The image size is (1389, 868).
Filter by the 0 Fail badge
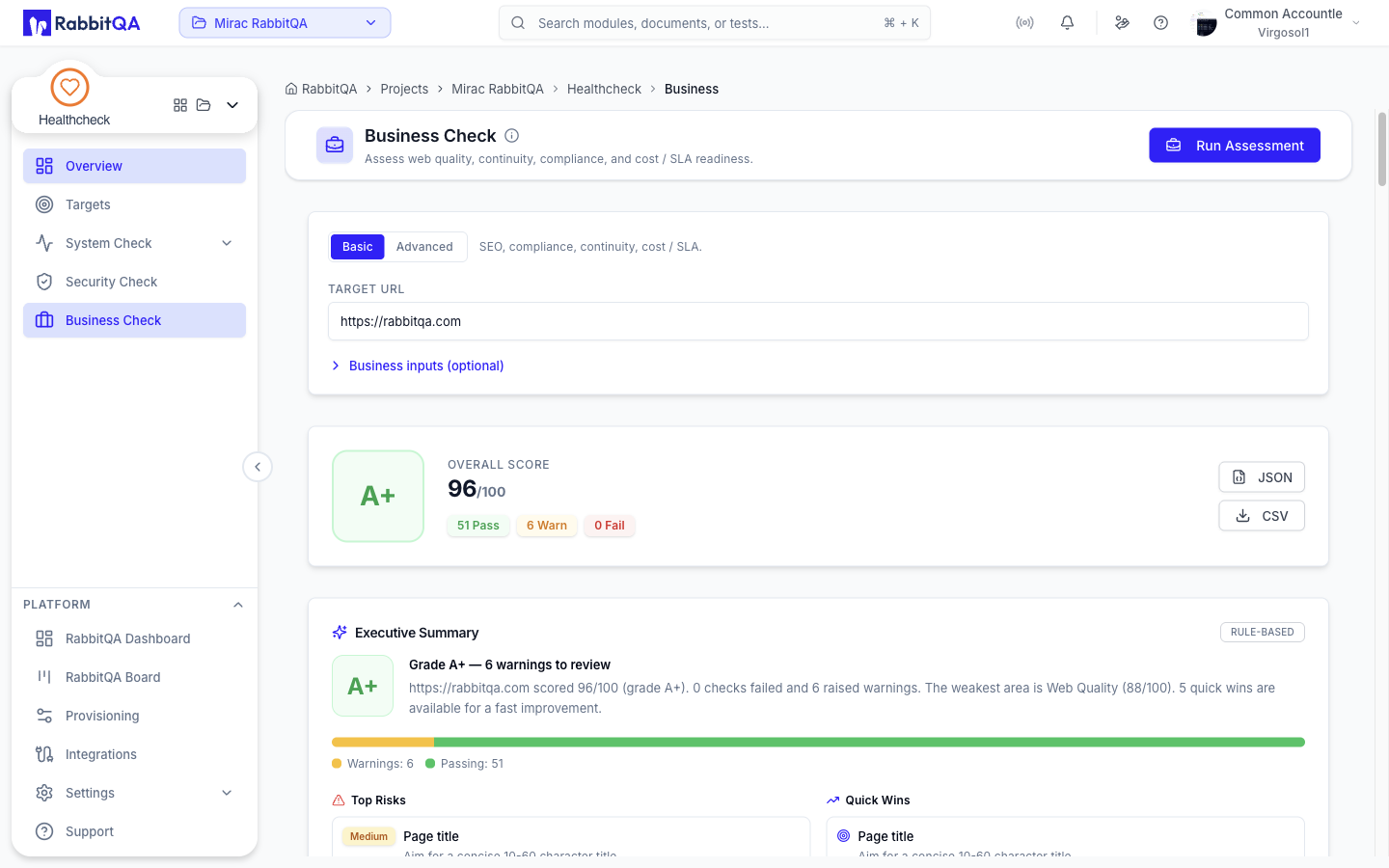[x=610, y=526]
